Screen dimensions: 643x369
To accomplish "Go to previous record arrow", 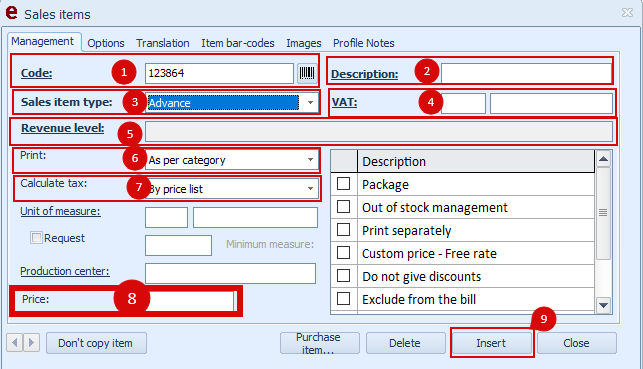I will click(15, 342).
